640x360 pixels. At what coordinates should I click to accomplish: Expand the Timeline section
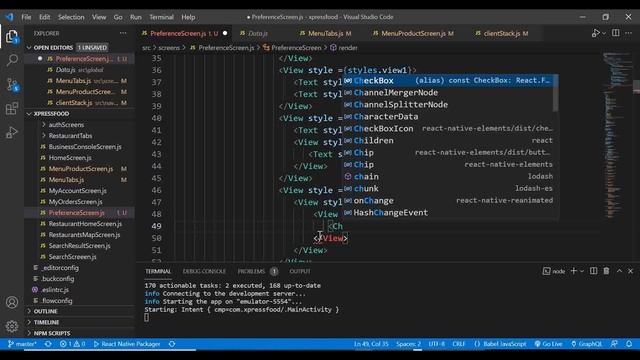point(47,322)
